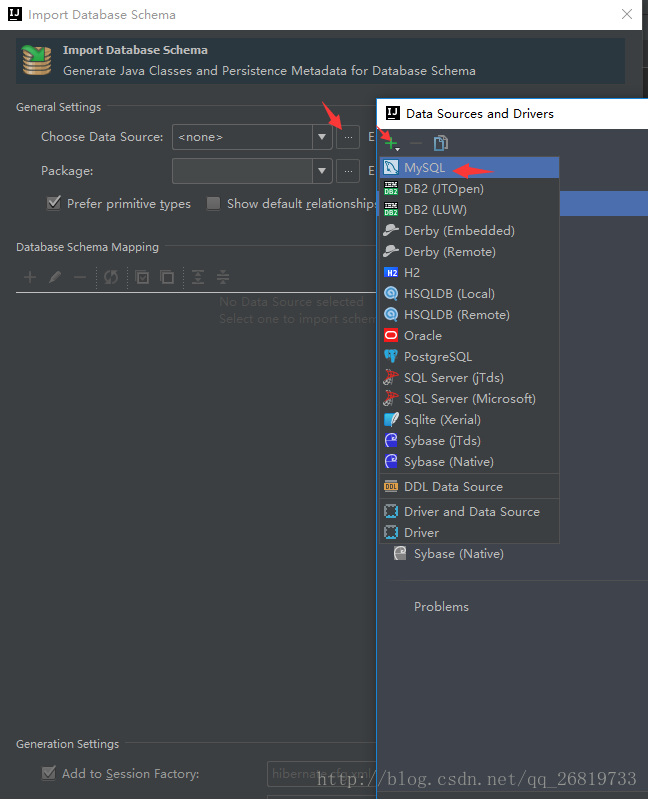Choose DB2 (JTOpen) driver entry
The image size is (648, 799).
[x=469, y=189]
